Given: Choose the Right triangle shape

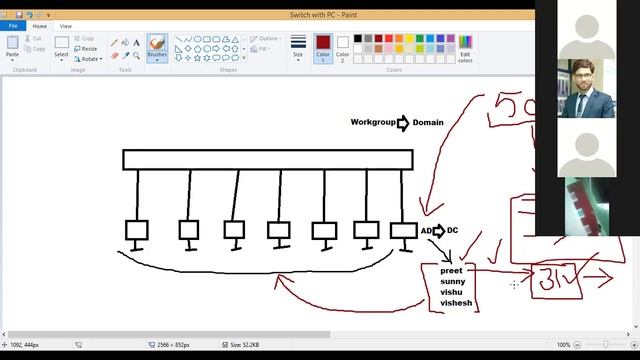Looking at the screenshot, I should click(x=179, y=49).
